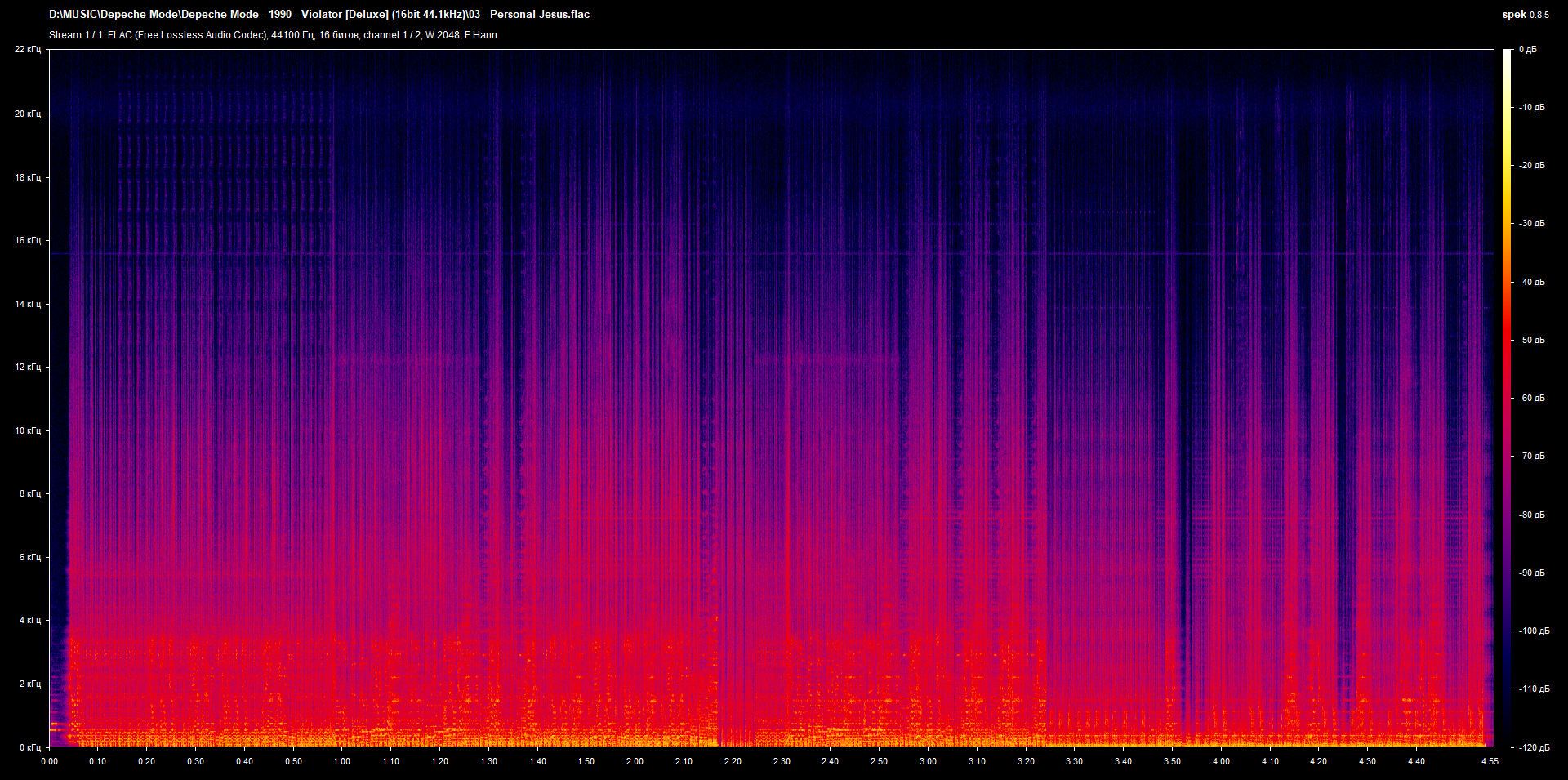Click the 22 кГц frequency axis label
This screenshot has height=780, width=1568.
pyautogui.click(x=28, y=50)
